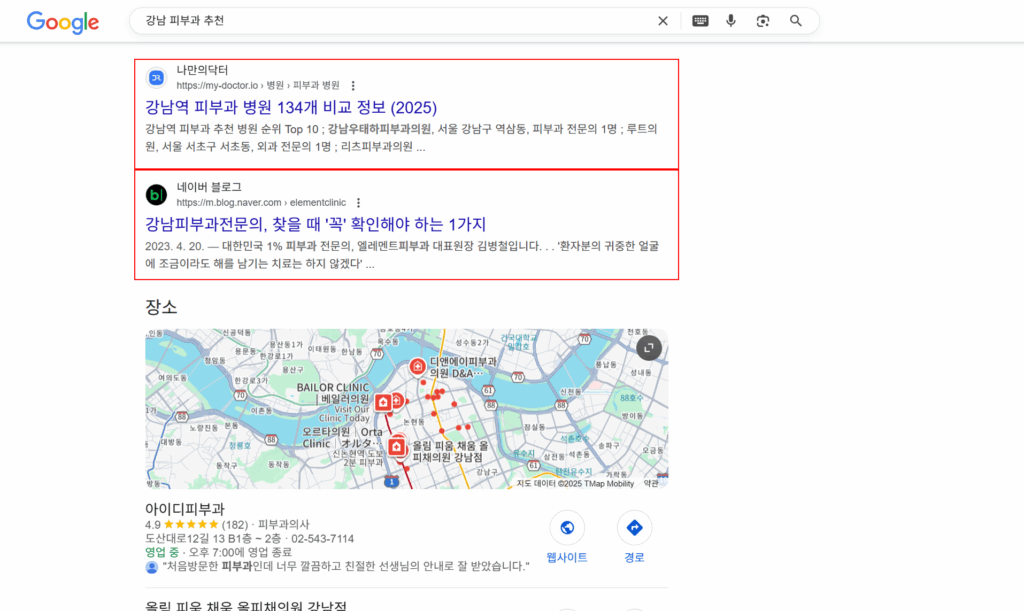
Task: Open the three-dot menu beside 네이버 블로그
Action: coord(358,202)
